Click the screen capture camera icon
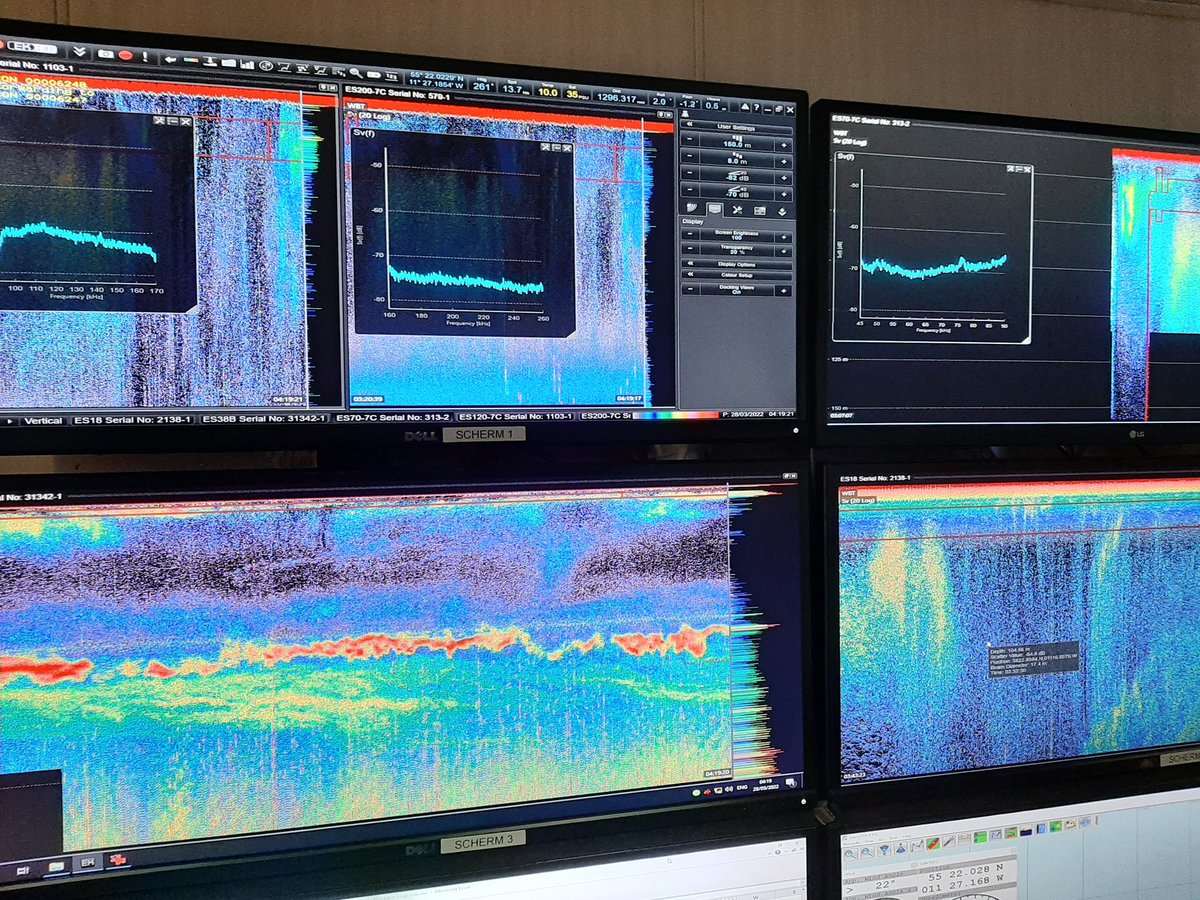The image size is (1200, 900). (105, 54)
